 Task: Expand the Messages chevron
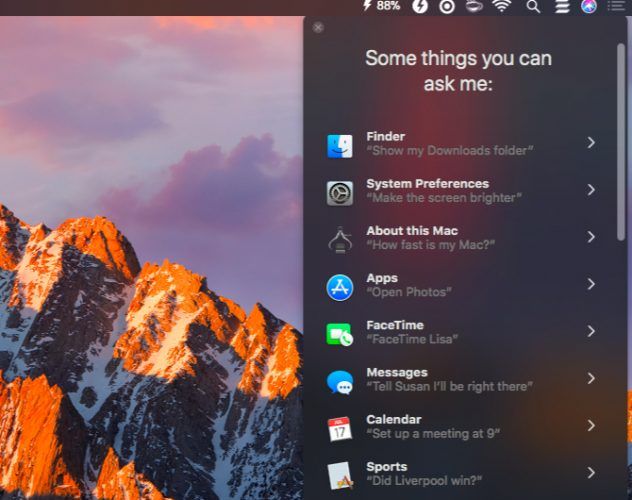tap(591, 378)
